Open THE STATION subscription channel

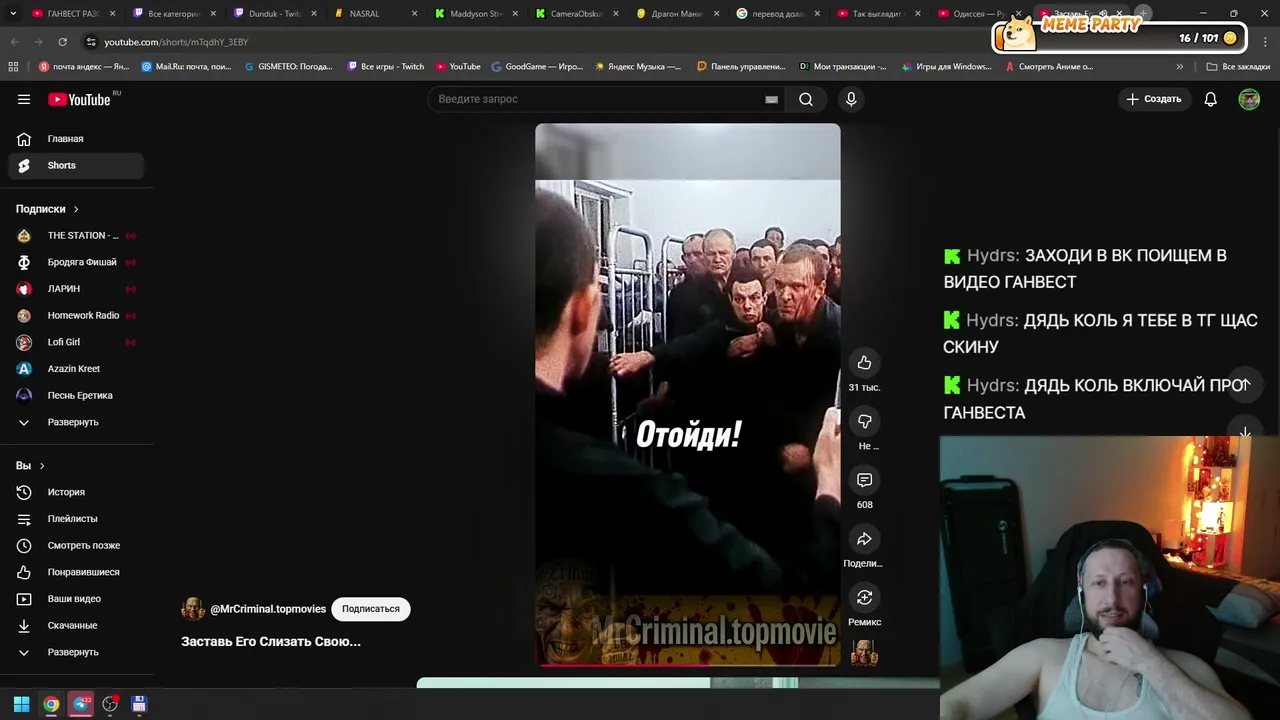click(x=76, y=235)
